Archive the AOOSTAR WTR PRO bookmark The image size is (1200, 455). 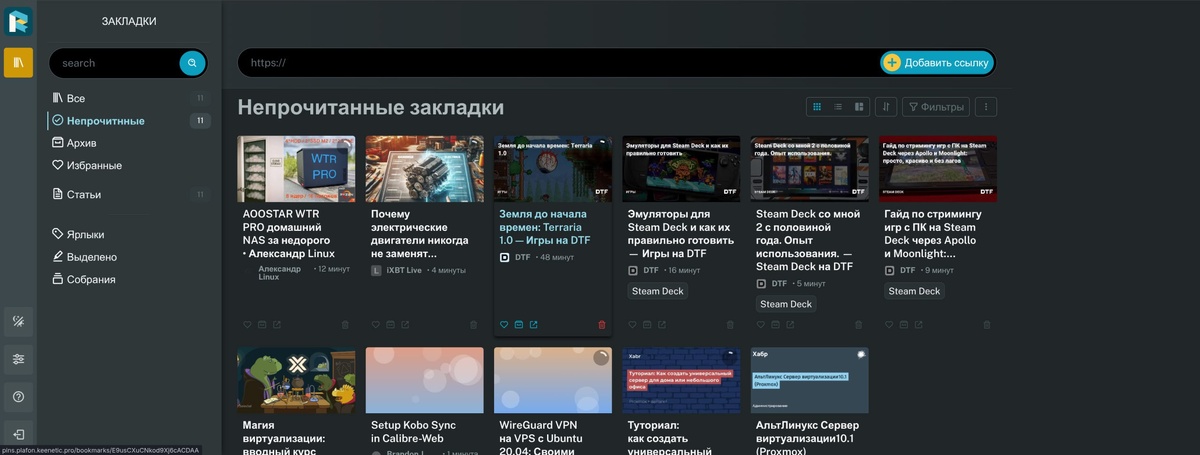coord(262,325)
